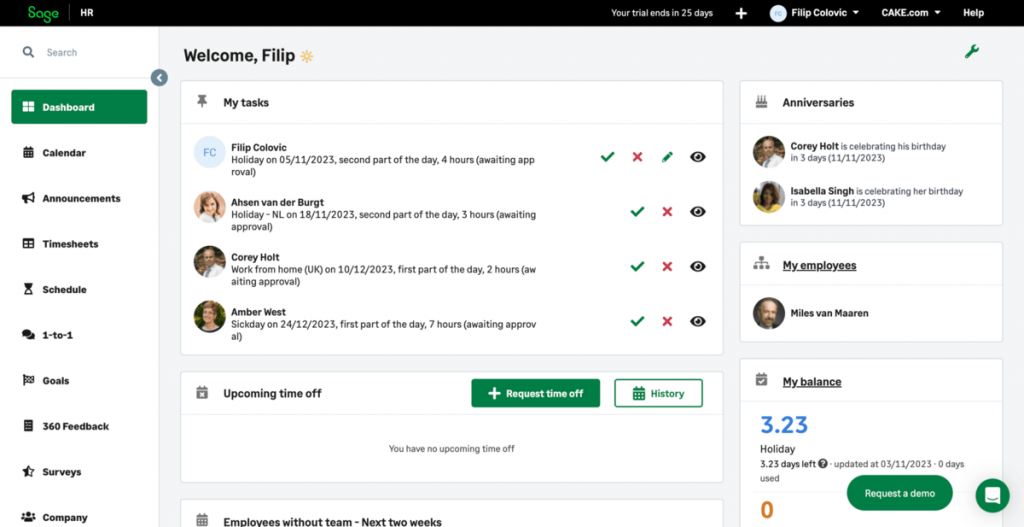Click the 360 Feedback sidebar icon

tap(28, 426)
